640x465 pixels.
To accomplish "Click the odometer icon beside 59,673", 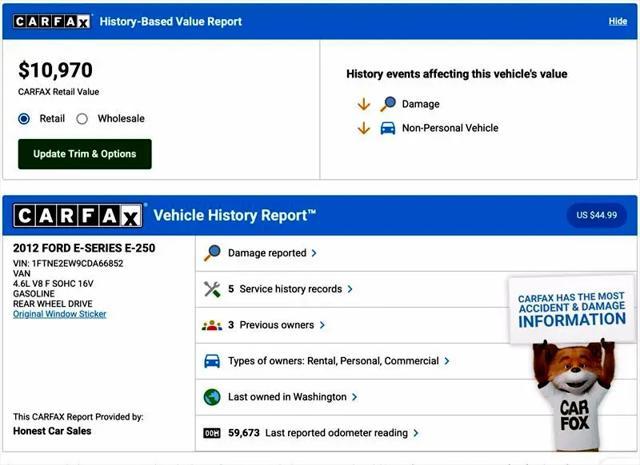I will pyautogui.click(x=212, y=433).
